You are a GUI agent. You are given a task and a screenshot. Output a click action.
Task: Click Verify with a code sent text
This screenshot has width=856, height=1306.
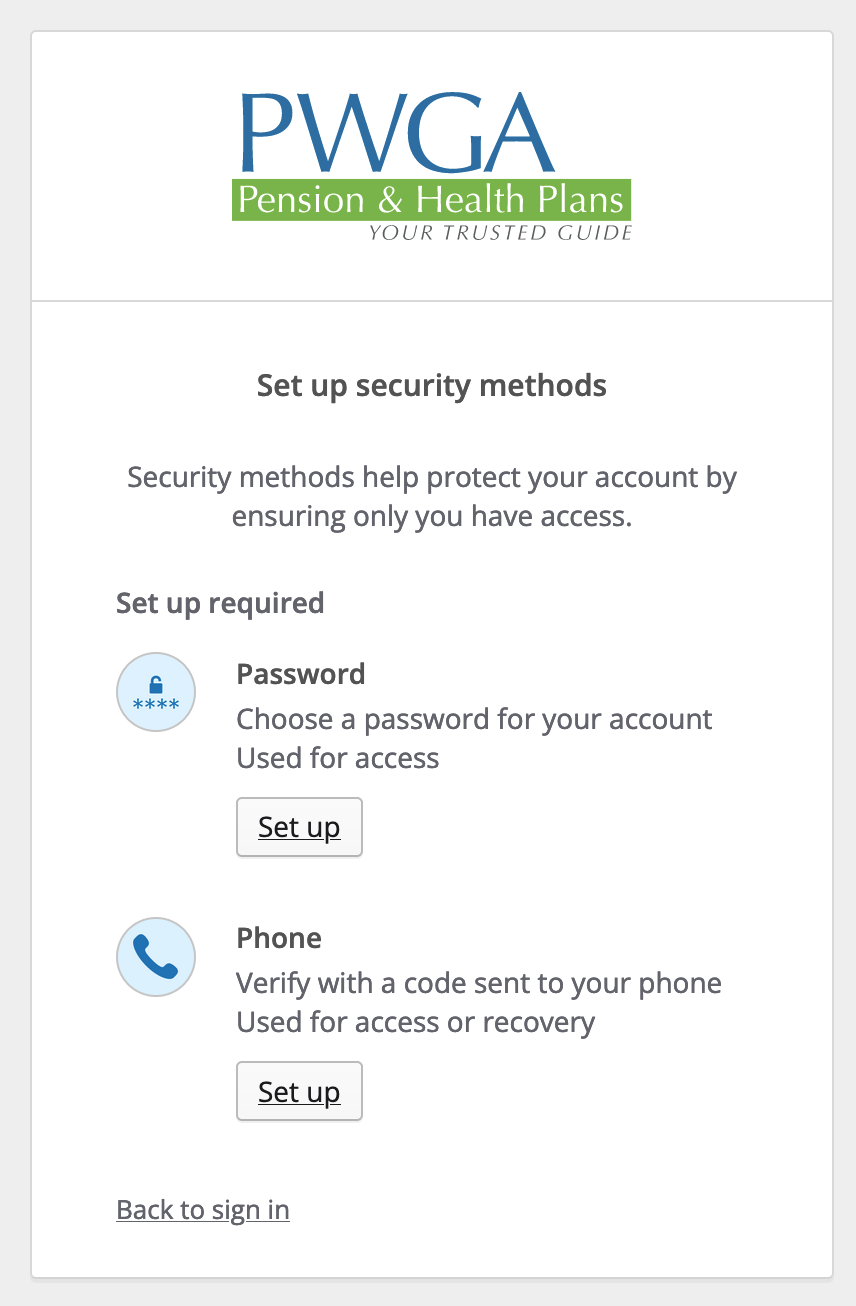(479, 983)
